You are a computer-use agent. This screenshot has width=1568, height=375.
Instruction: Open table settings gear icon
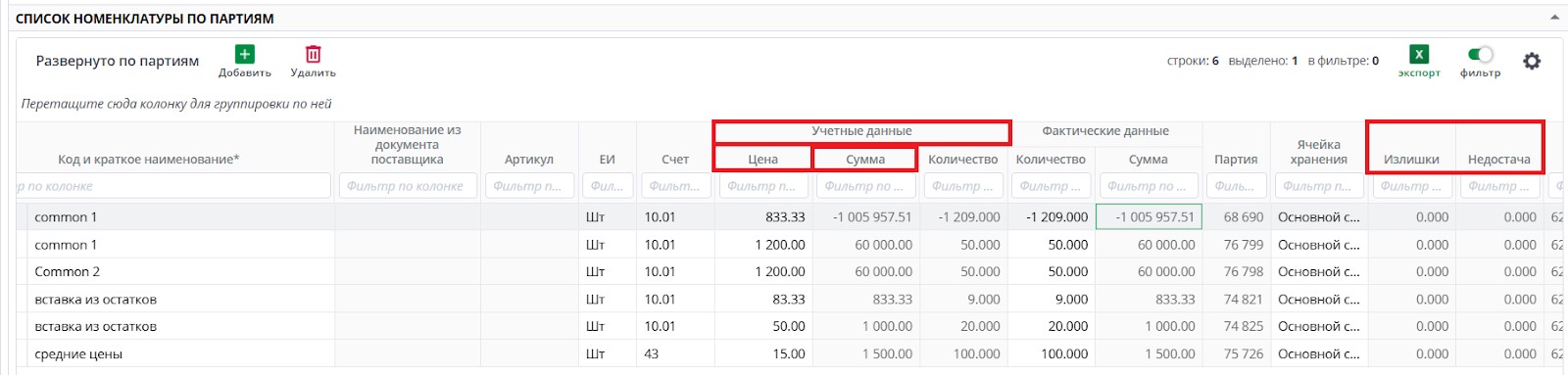click(1532, 61)
